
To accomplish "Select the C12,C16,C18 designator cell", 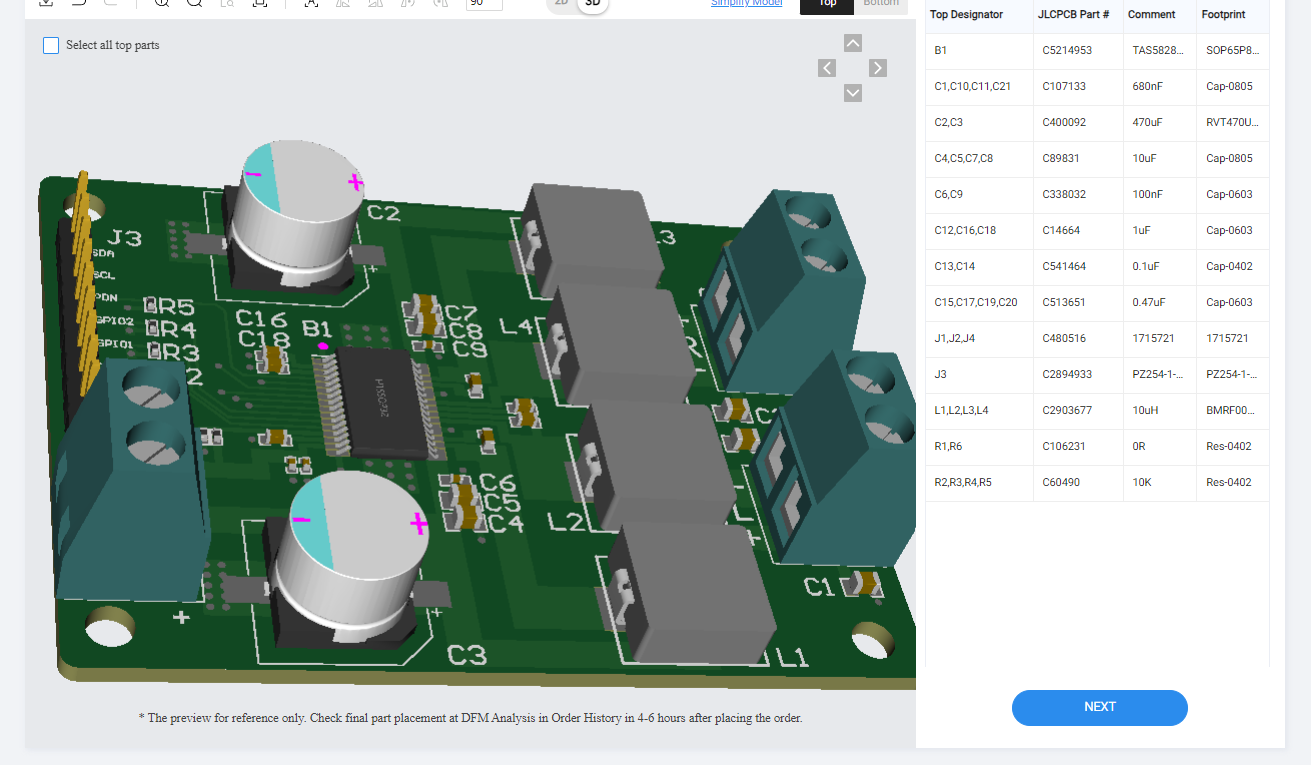I will pos(979,230).
